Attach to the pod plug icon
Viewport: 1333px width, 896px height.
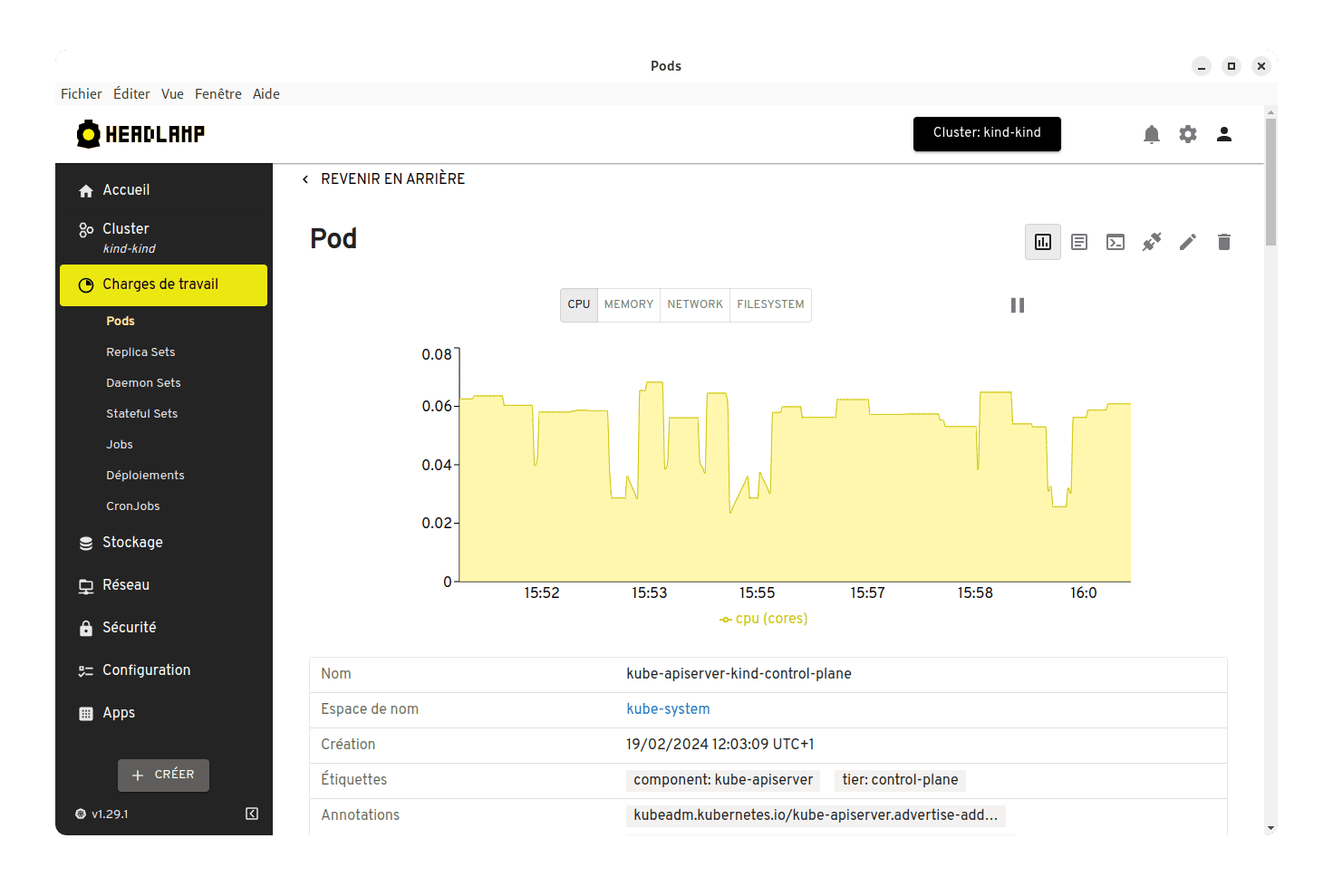tap(1151, 242)
